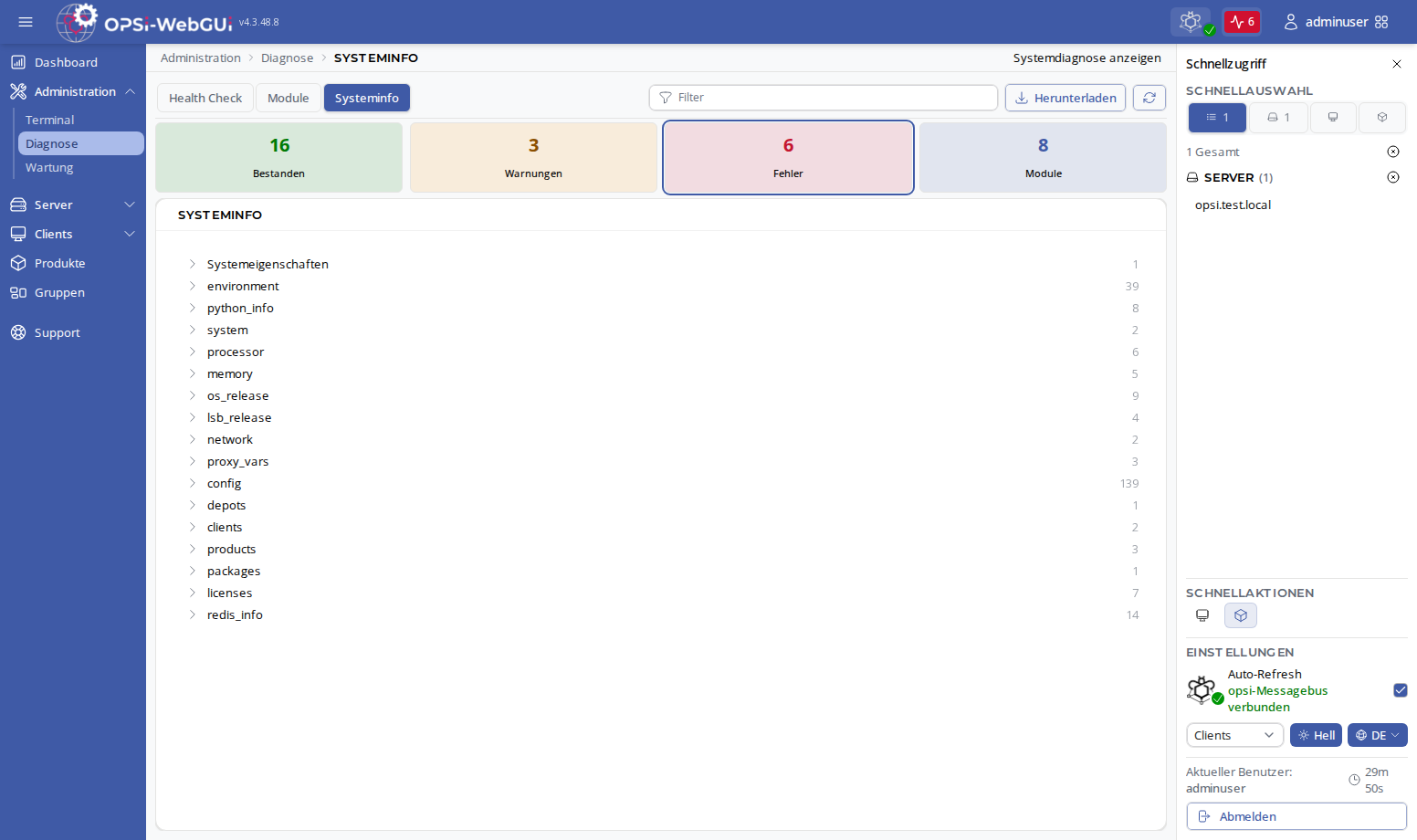Viewport: 1417px width, 840px height.
Task: Clear the 1 Gesamt selection
Action: [1393, 152]
